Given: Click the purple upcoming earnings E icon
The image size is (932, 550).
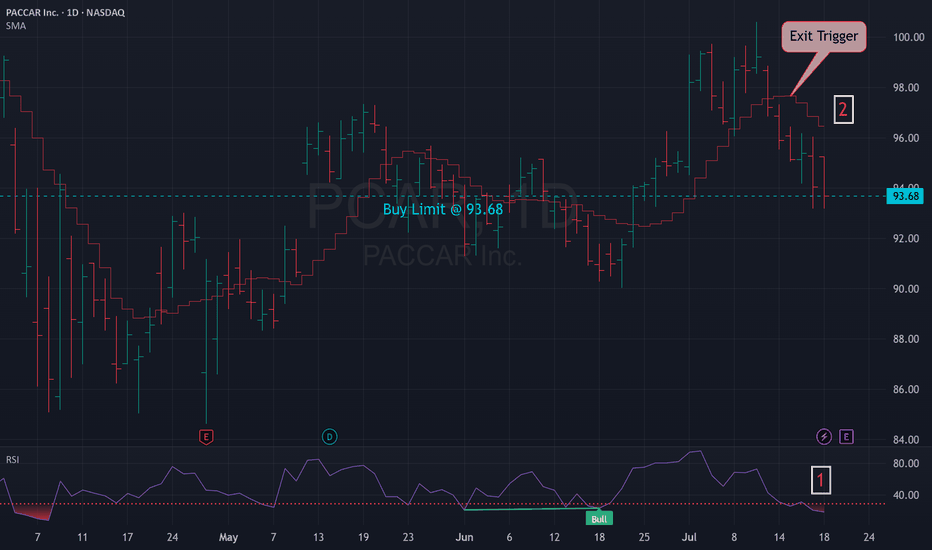Looking at the screenshot, I should click(x=846, y=437).
